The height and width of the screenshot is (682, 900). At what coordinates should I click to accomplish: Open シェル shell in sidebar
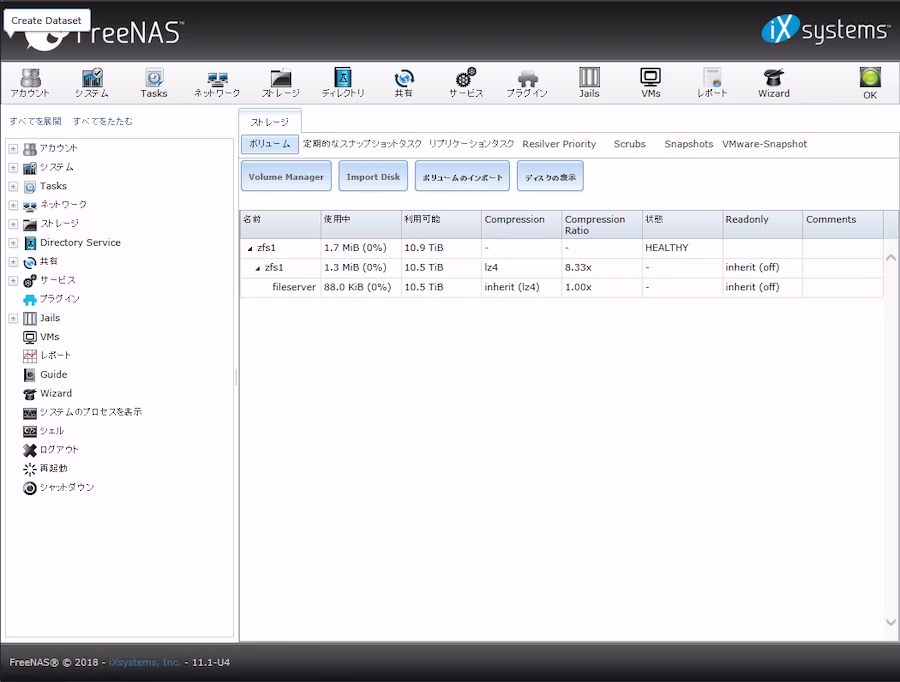point(52,431)
